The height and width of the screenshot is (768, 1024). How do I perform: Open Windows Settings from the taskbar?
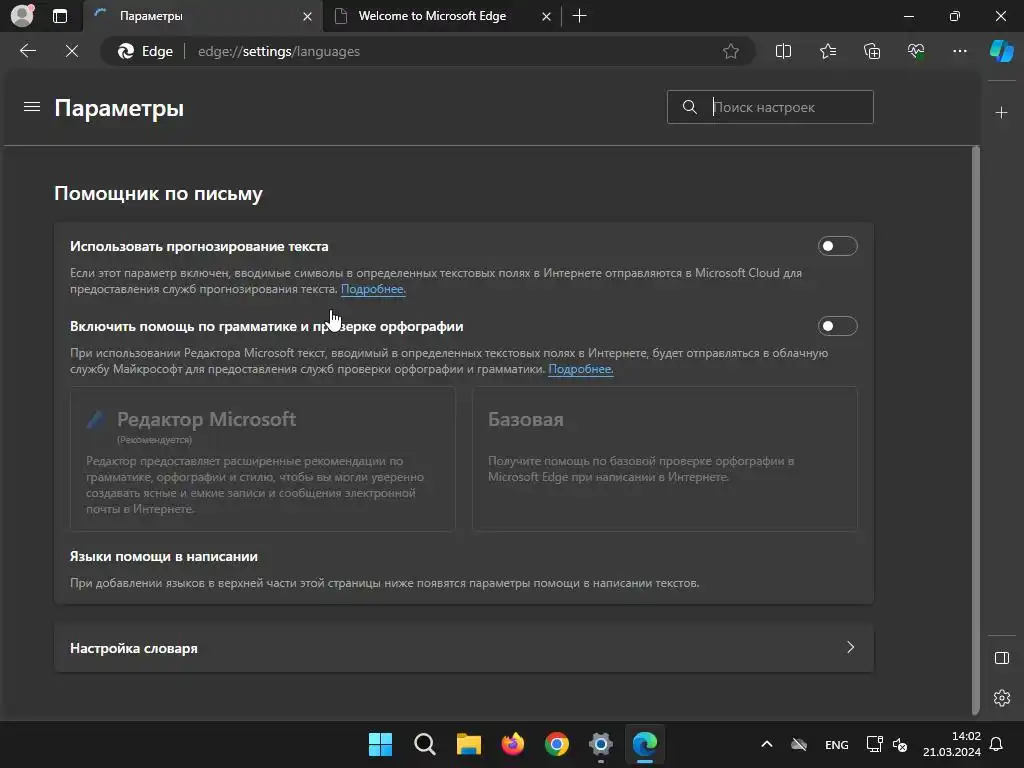pos(601,744)
